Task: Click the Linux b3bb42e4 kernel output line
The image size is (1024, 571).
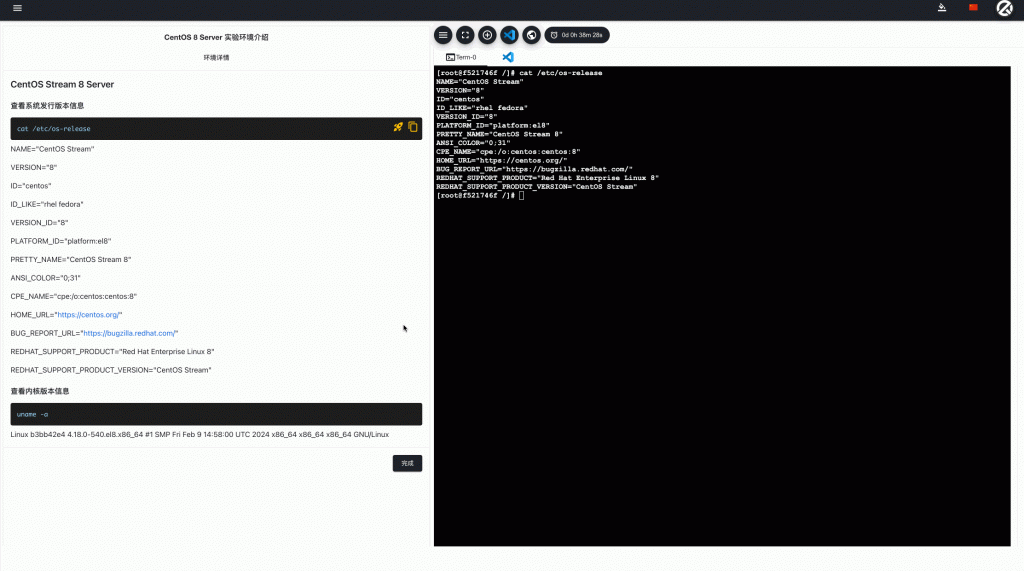Action: click(200, 434)
